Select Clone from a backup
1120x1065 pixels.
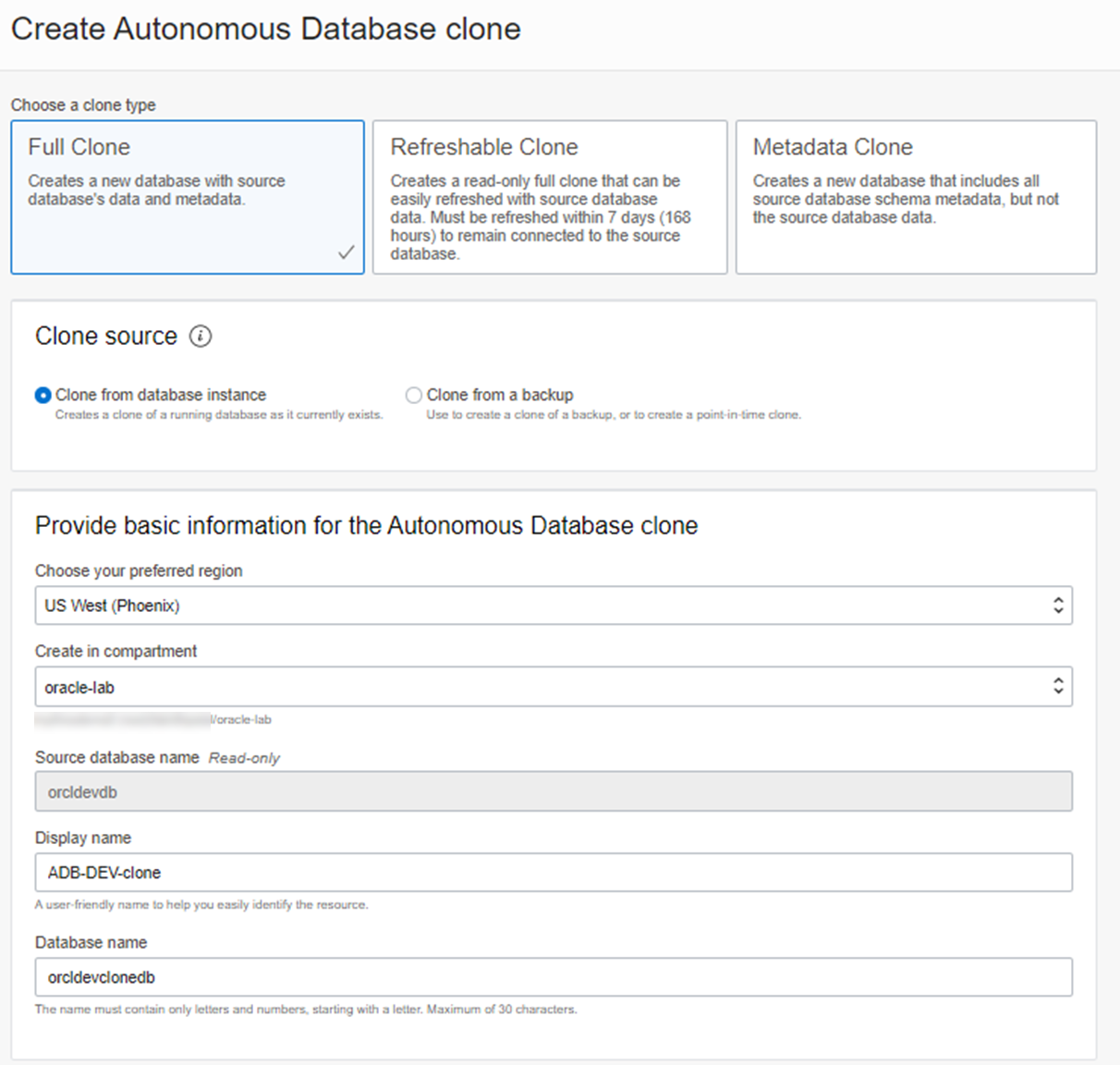414,395
